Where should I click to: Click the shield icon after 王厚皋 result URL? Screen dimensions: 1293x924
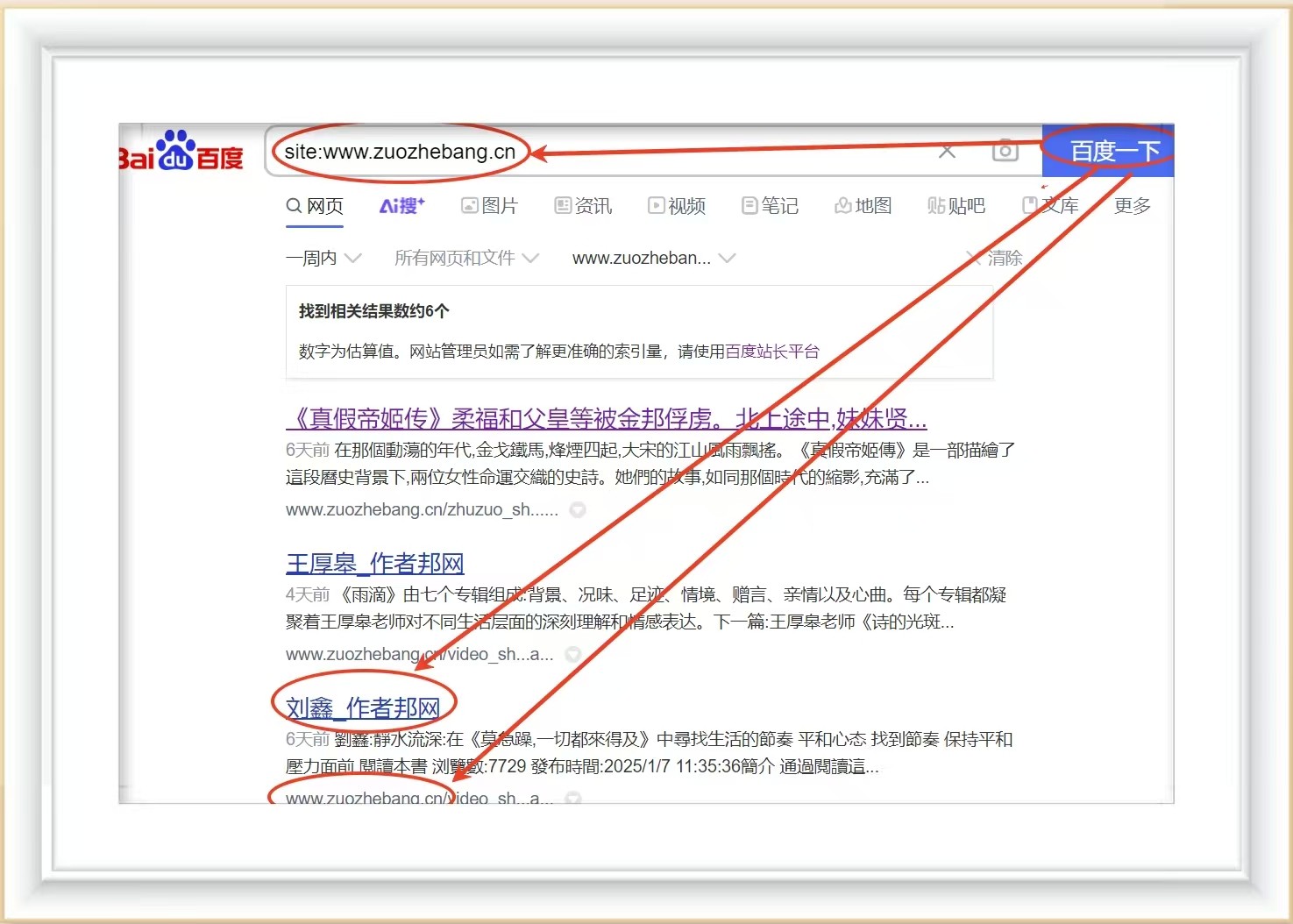click(573, 654)
